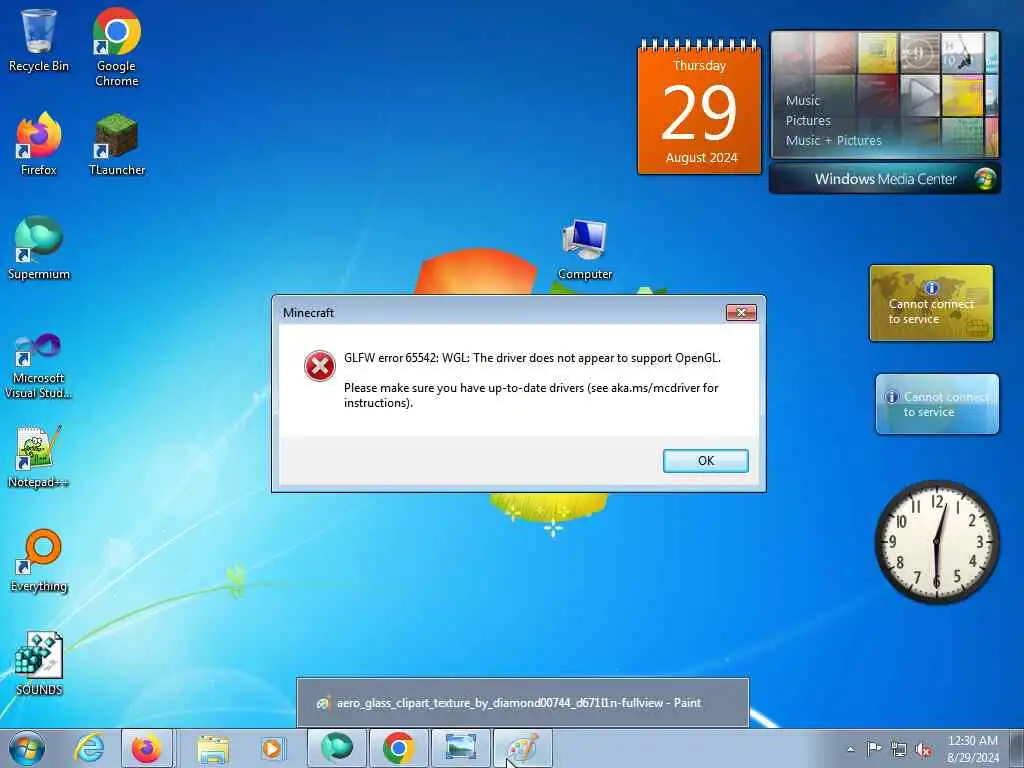Switch to Chrome on the taskbar
The width and height of the screenshot is (1024, 768).
(398, 748)
